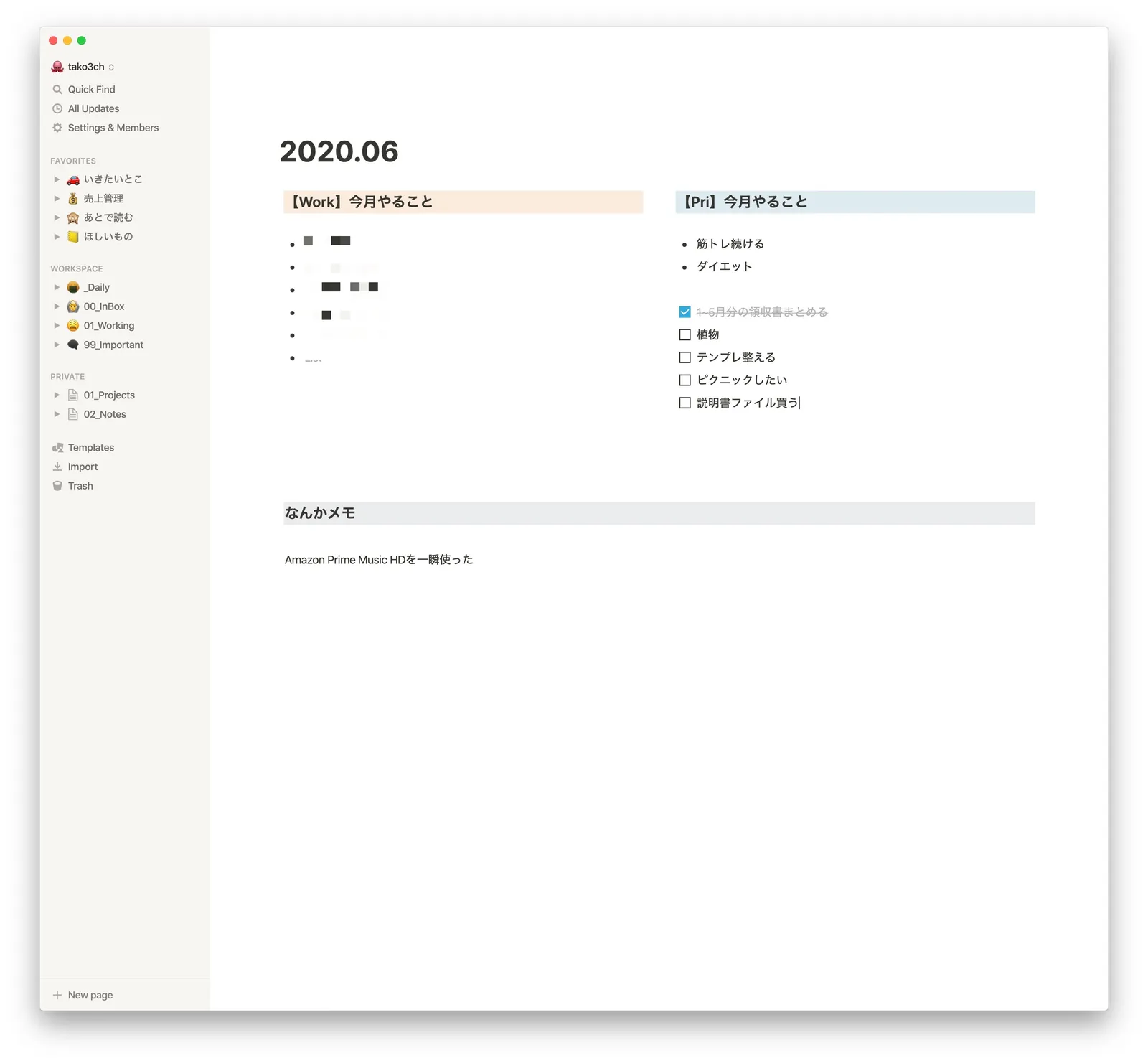Click the plus icon beside New page
Viewport: 1148px width, 1063px height.
[x=57, y=995]
